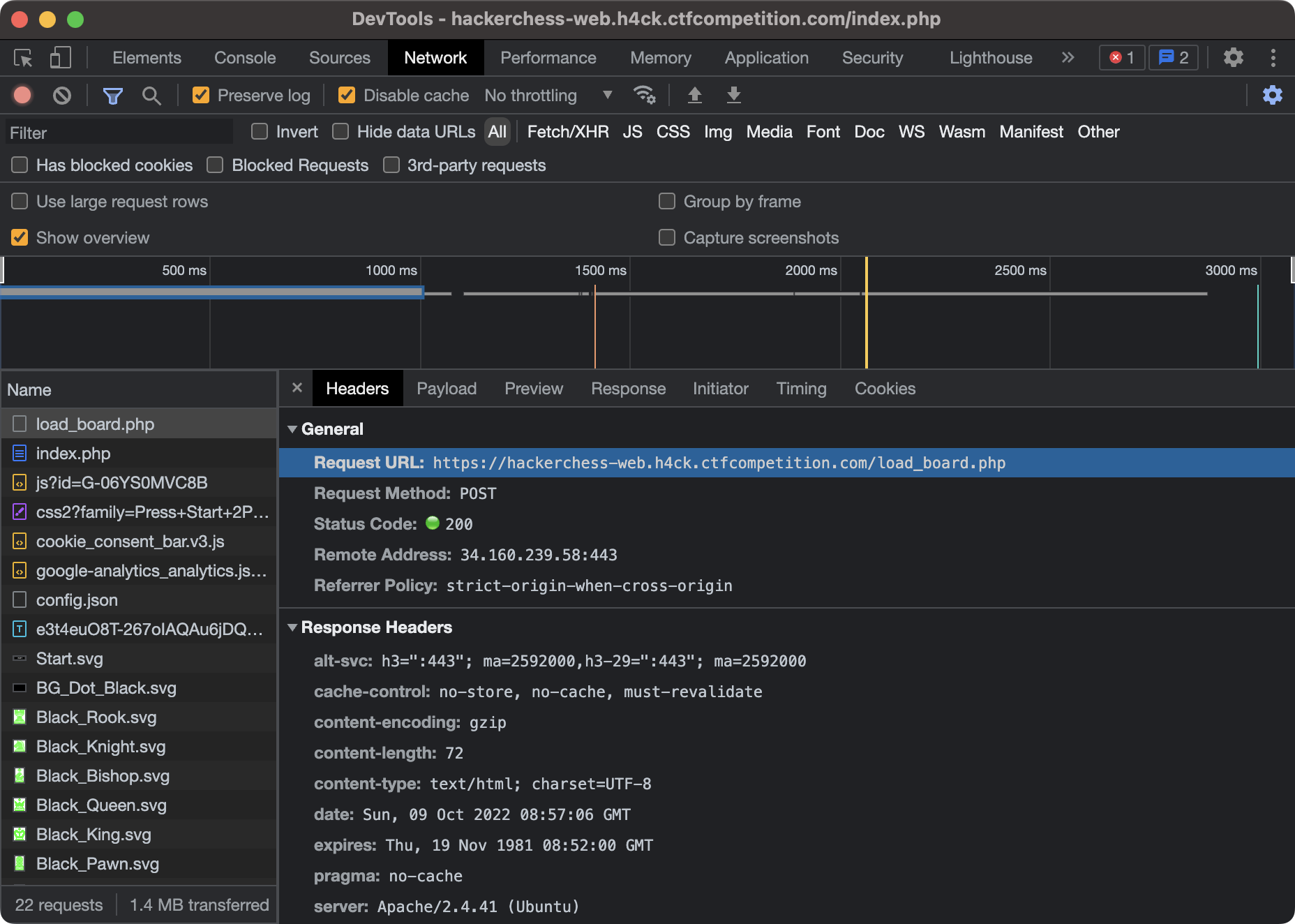This screenshot has width=1295, height=924.
Task: Apply the Fetch/XHR filter
Action: click(567, 131)
